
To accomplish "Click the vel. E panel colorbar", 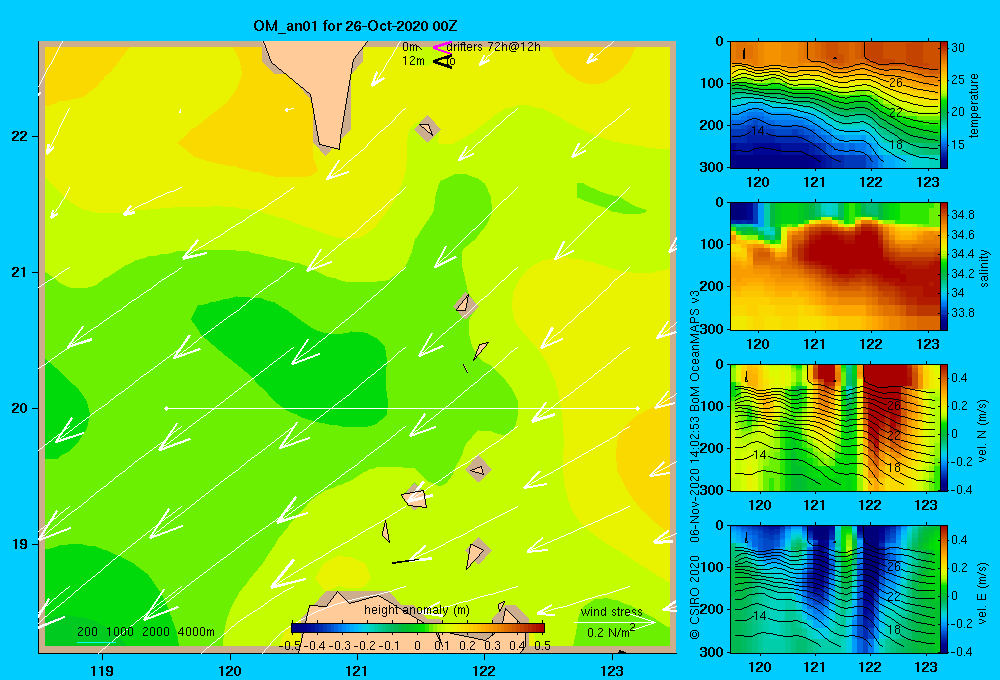I will pos(944,589).
